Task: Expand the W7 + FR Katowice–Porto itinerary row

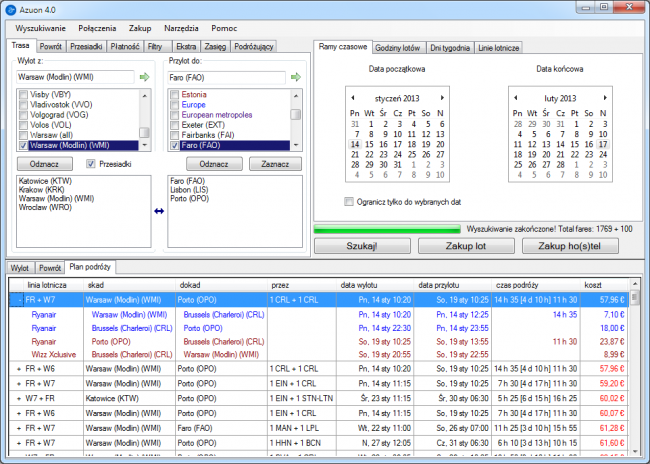Action: (19, 397)
